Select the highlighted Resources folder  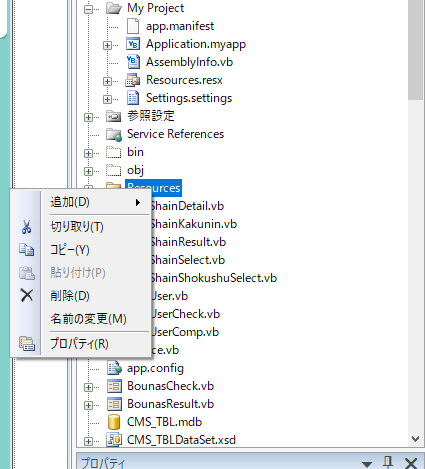coord(153,188)
